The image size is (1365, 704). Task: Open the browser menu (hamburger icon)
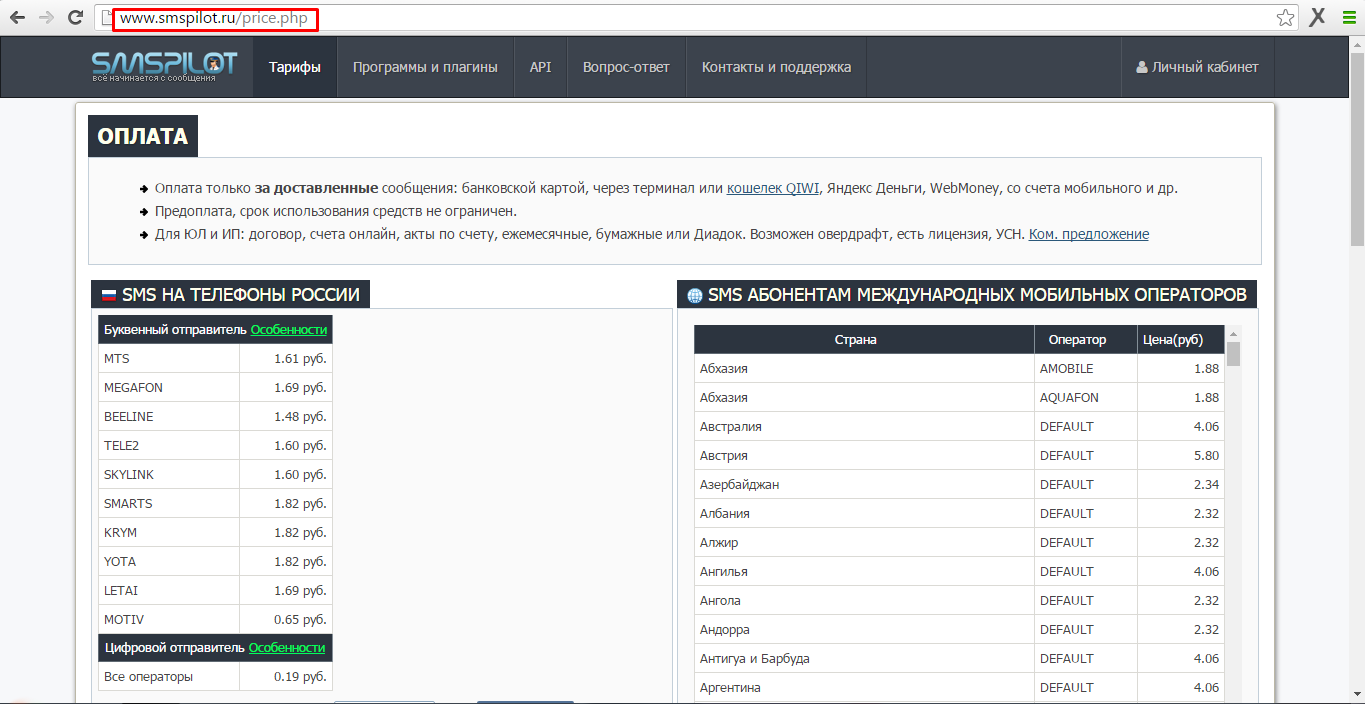point(1348,17)
